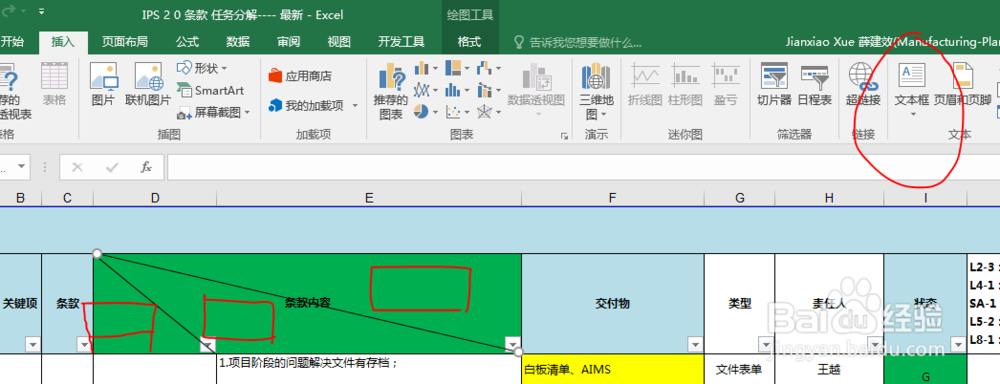Insert a 文本框 text box
The image size is (1000, 384).
click(x=912, y=89)
